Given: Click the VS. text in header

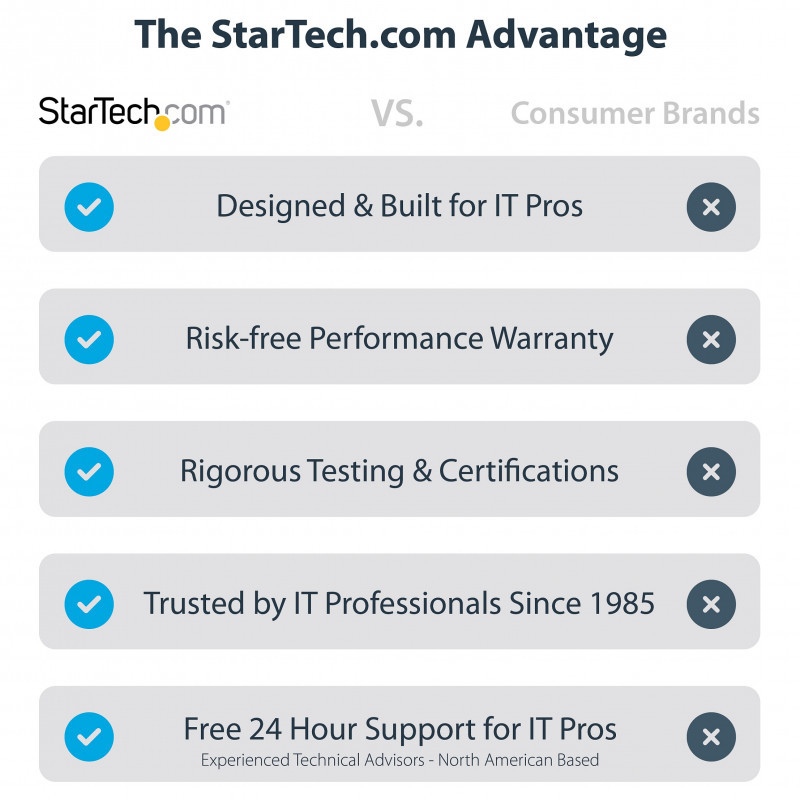Looking at the screenshot, I should [x=398, y=113].
